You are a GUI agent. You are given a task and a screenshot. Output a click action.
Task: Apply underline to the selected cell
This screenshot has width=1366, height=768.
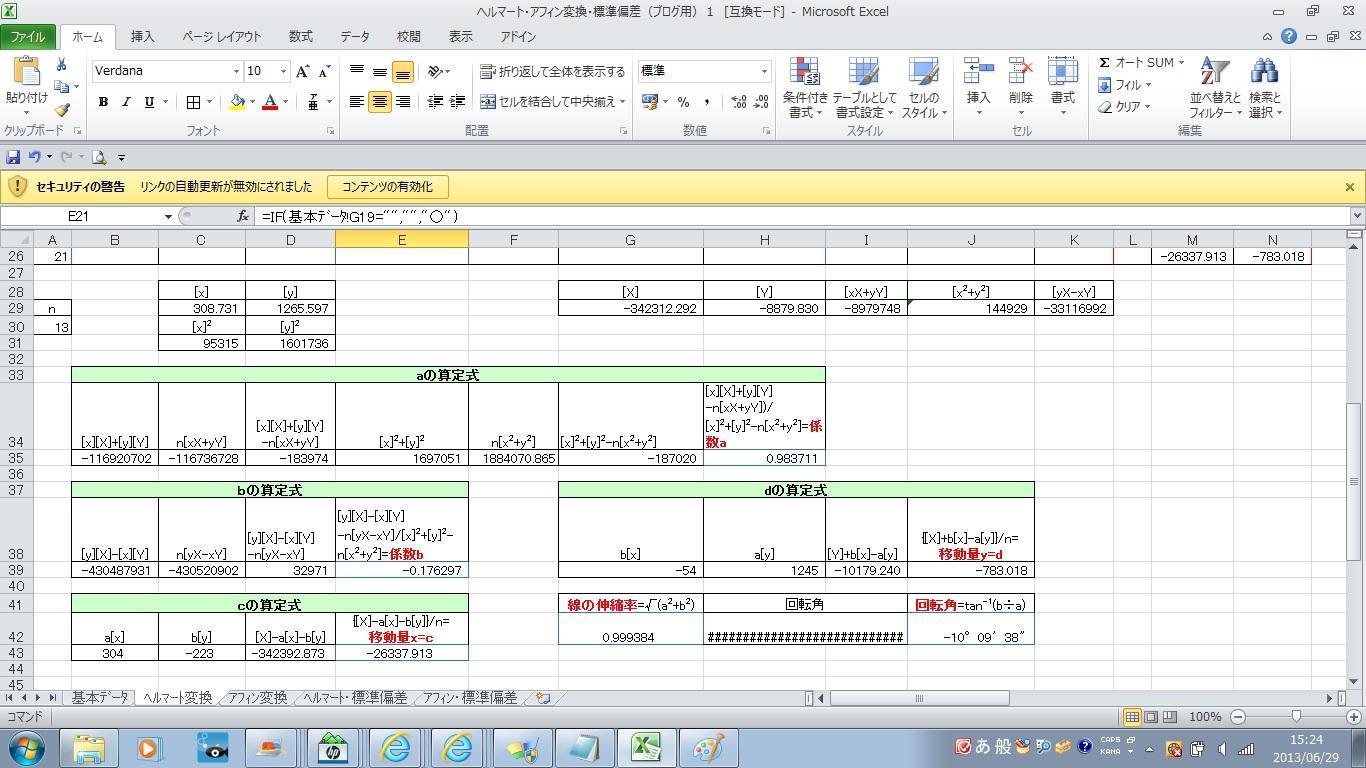(x=147, y=101)
